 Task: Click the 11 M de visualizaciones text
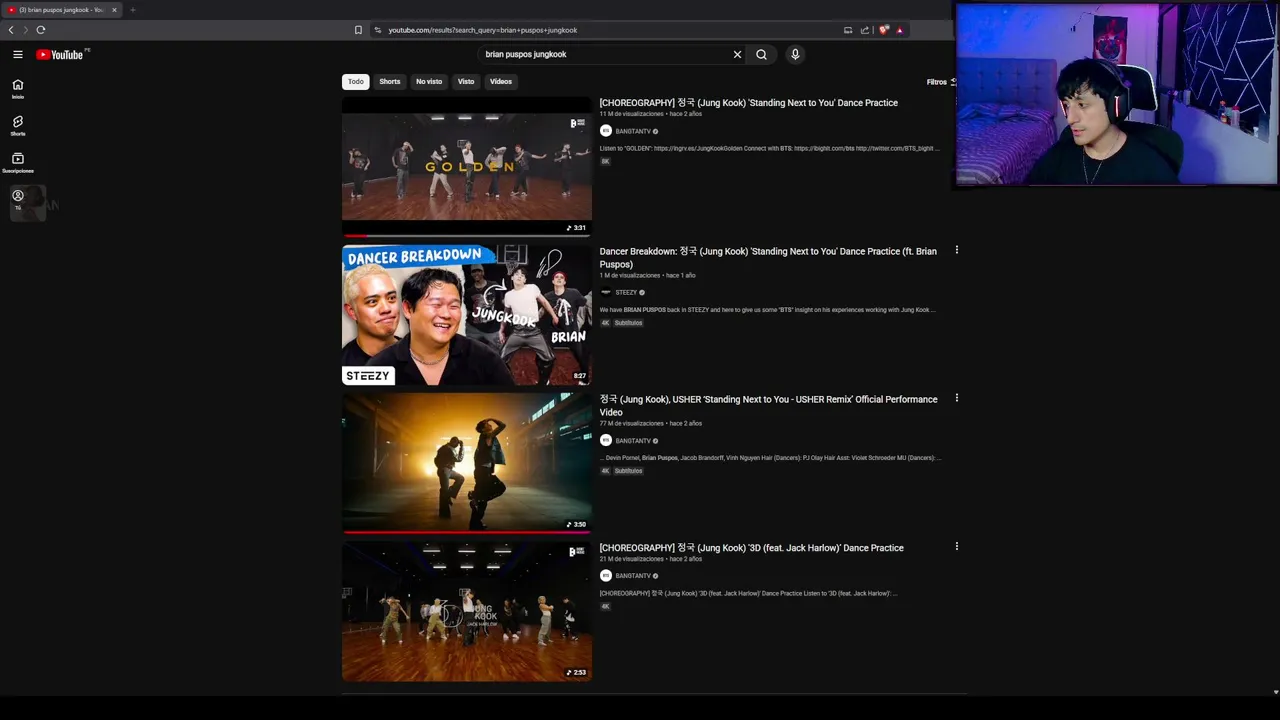pos(631,114)
